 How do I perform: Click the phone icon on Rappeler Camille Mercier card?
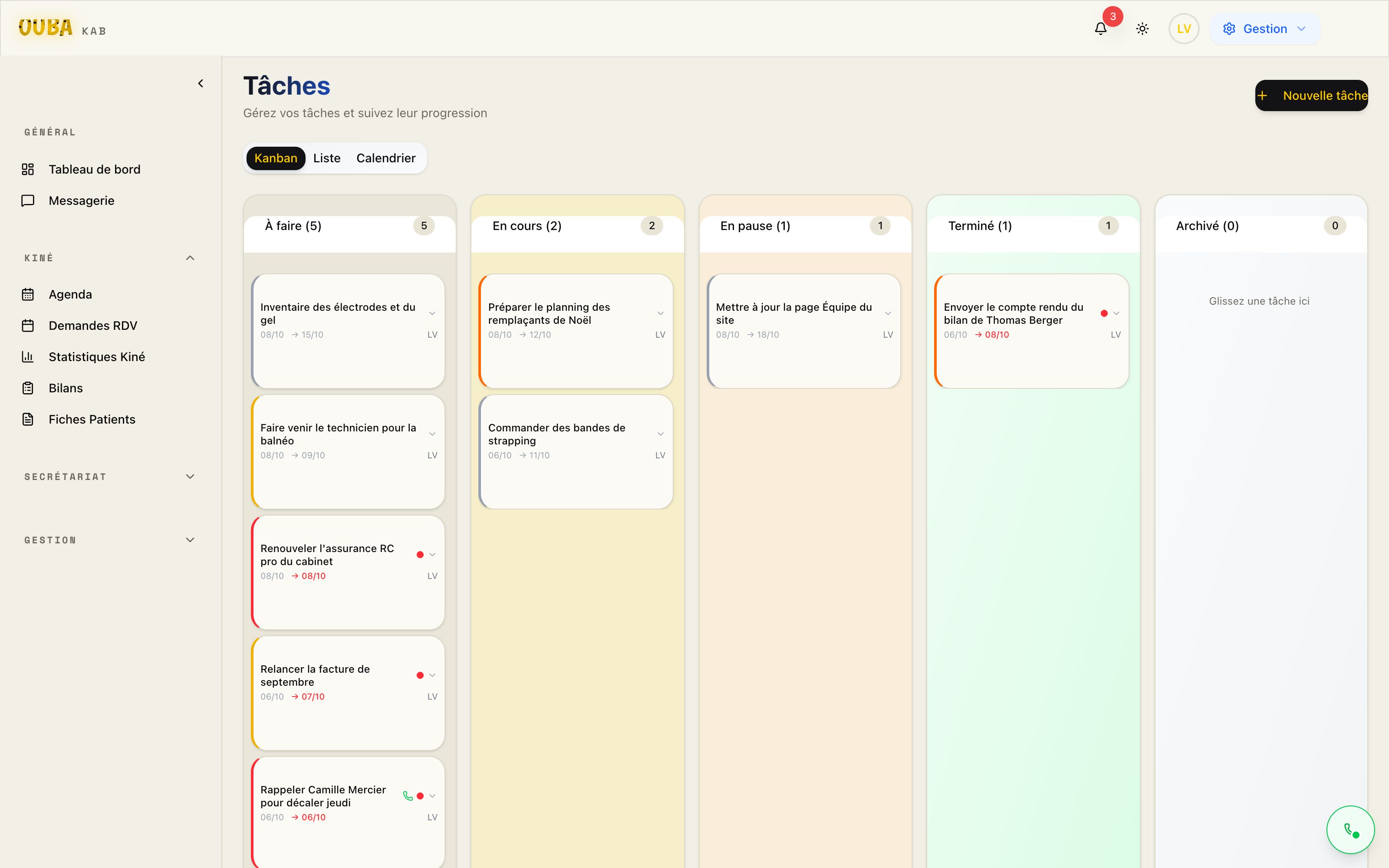coord(408,796)
